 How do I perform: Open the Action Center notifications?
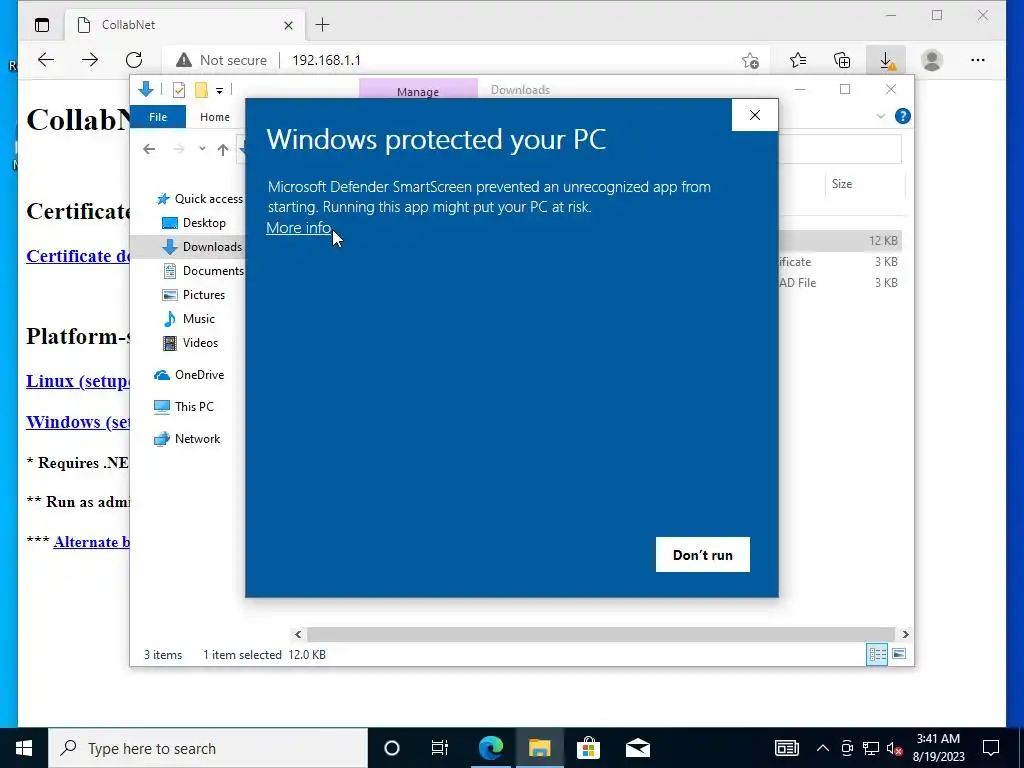click(991, 748)
